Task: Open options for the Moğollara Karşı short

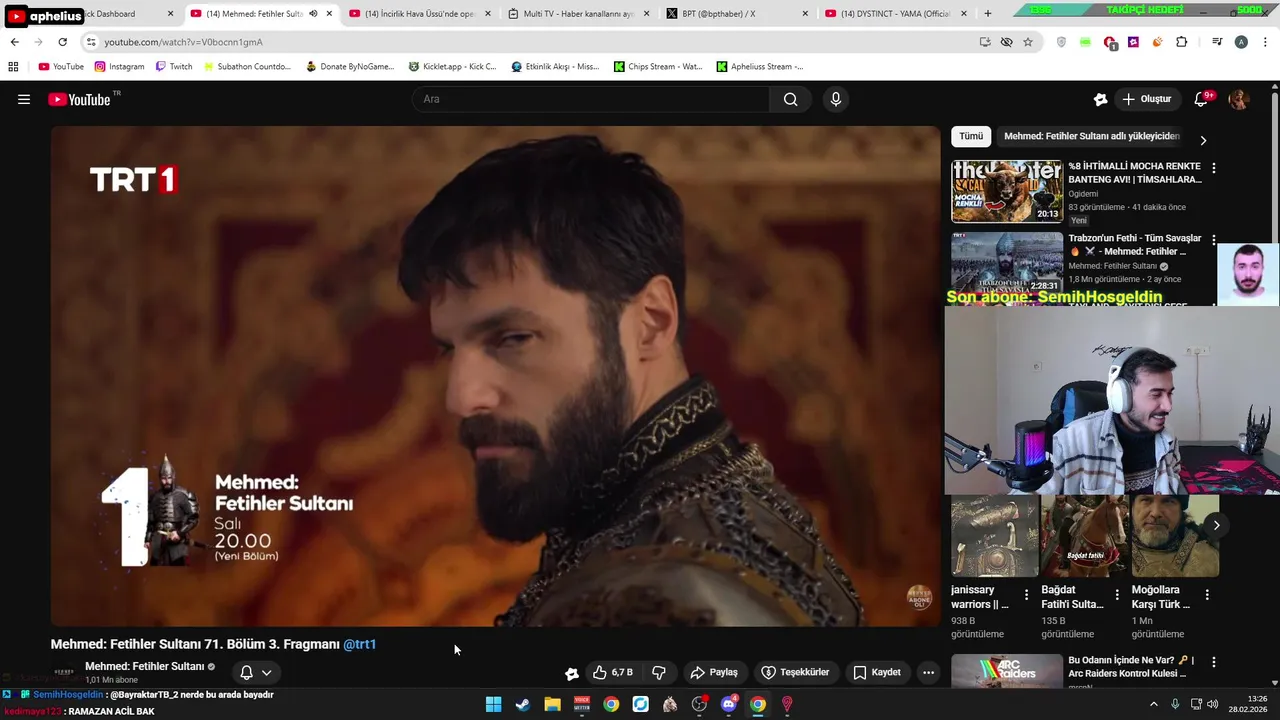Action: [1206, 595]
